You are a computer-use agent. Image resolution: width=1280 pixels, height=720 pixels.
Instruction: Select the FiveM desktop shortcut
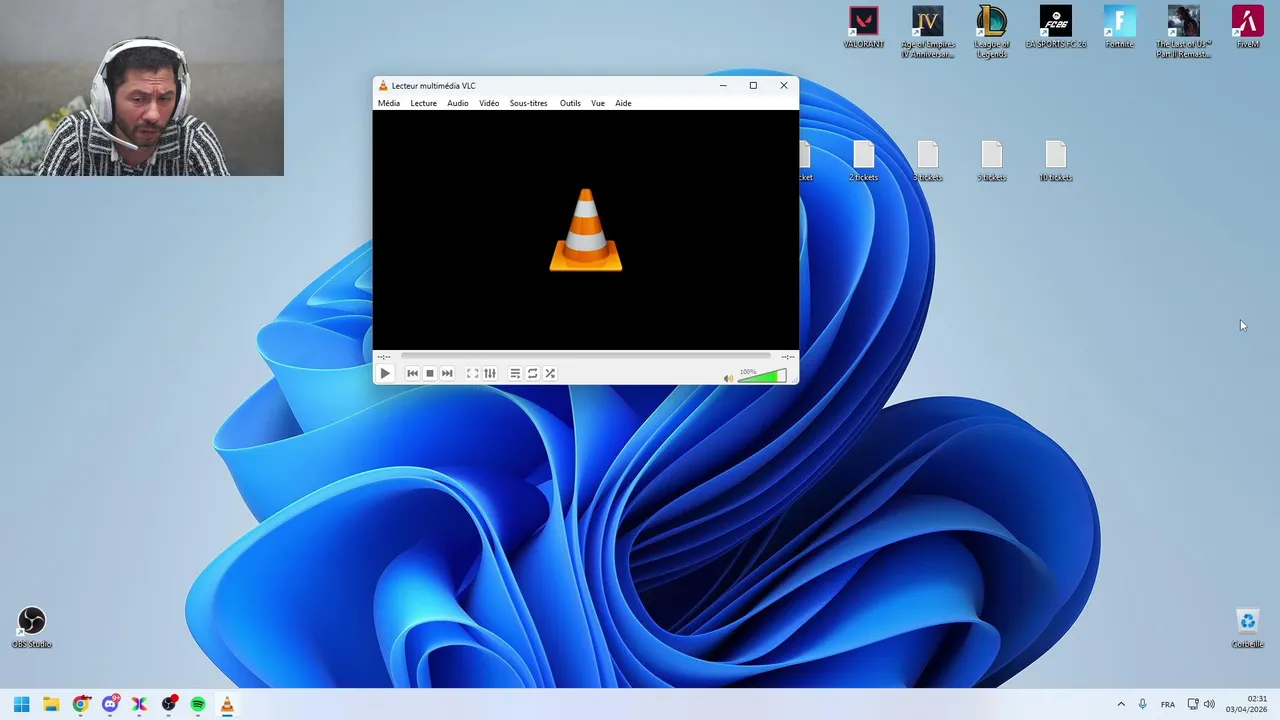[x=1248, y=28]
